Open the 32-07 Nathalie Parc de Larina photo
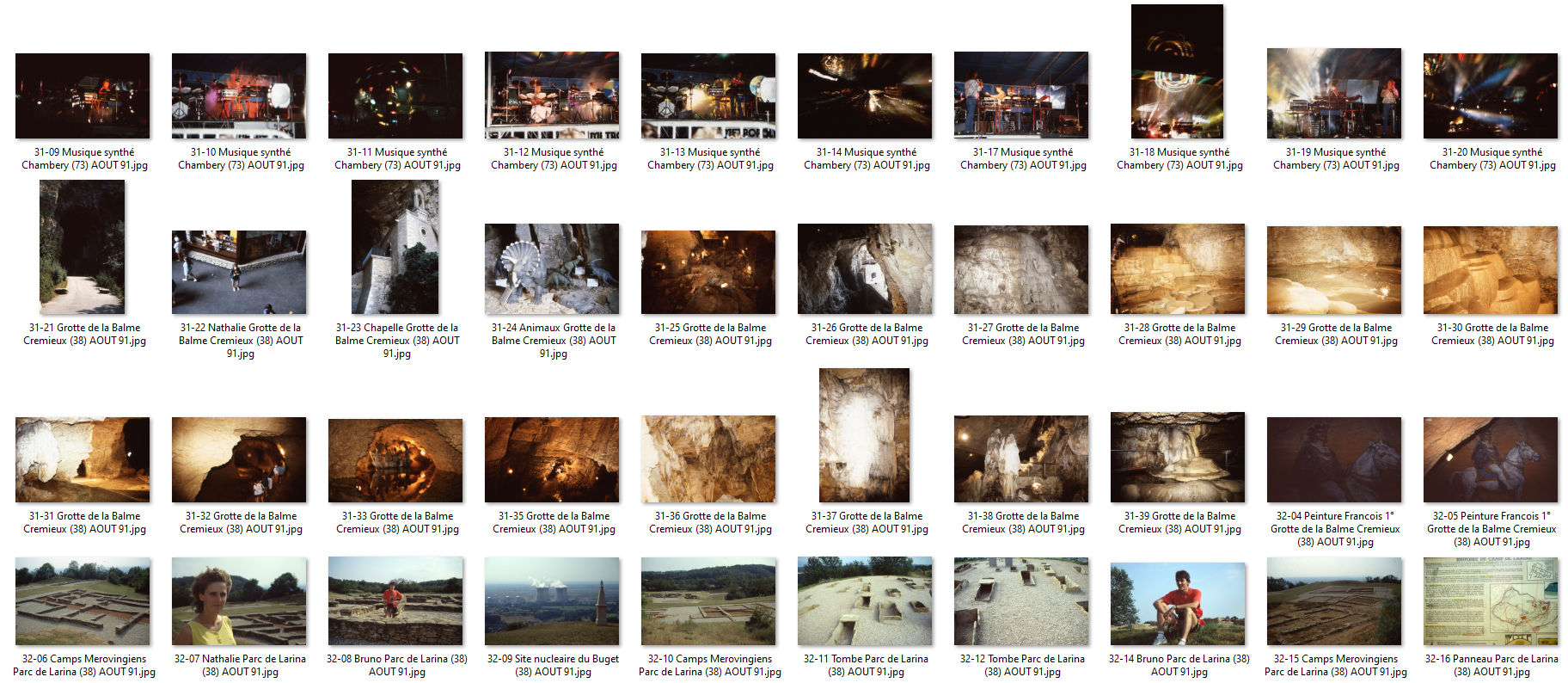Image resolution: width=1568 pixels, height=683 pixels. (239, 601)
